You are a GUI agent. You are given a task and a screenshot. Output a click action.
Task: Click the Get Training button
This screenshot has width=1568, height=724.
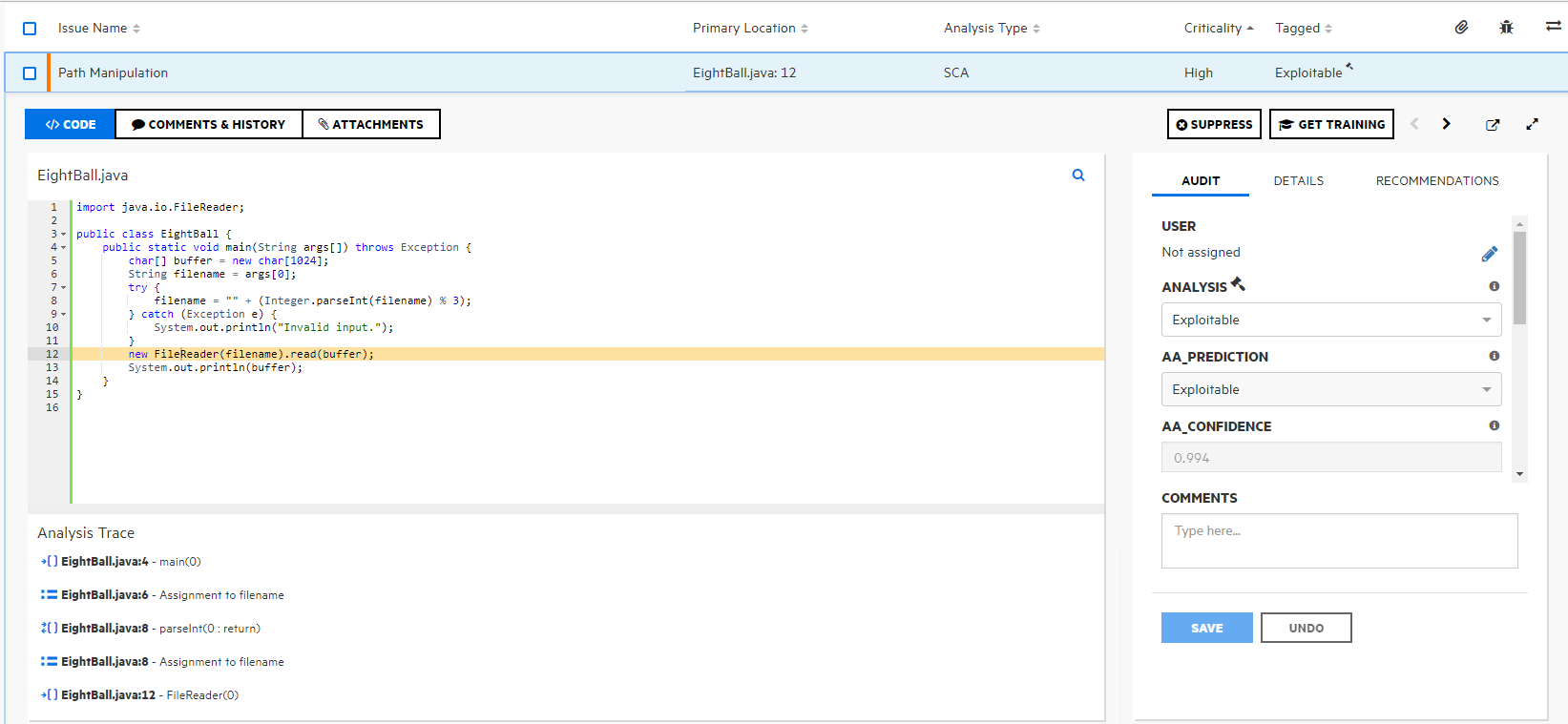coord(1330,125)
